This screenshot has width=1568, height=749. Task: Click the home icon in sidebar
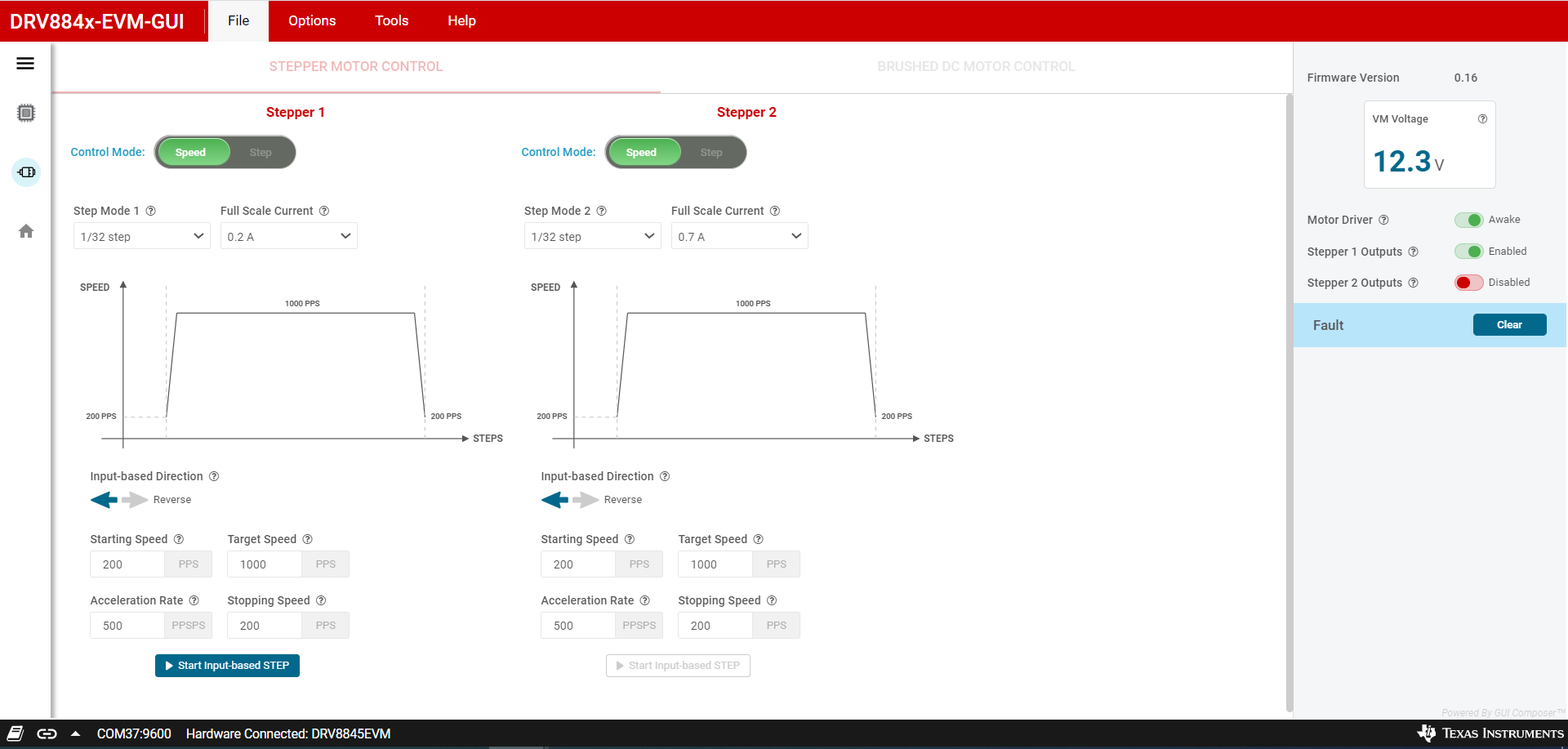pos(26,231)
